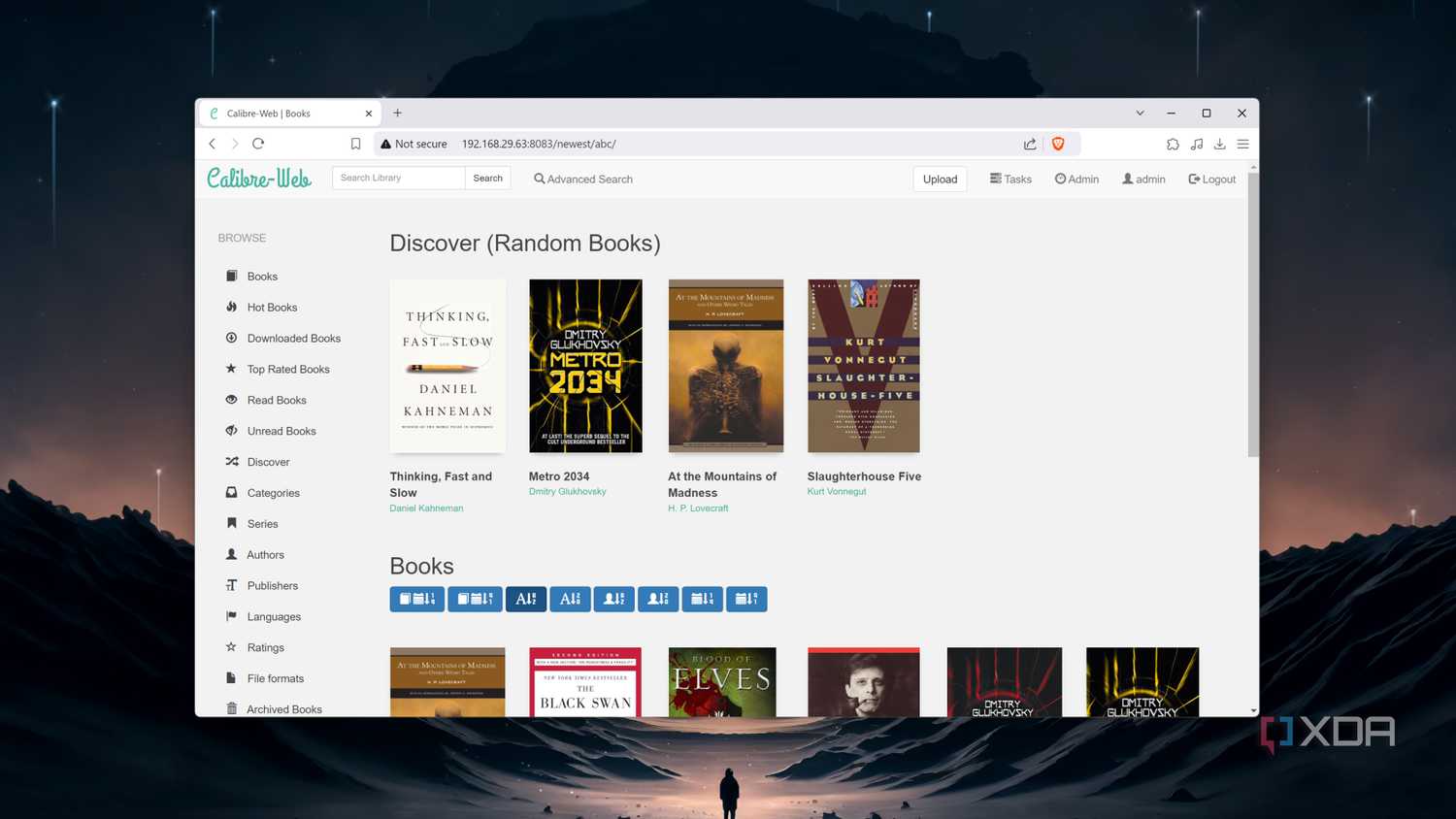Browse Series
1456x819 pixels.
(x=252, y=524)
